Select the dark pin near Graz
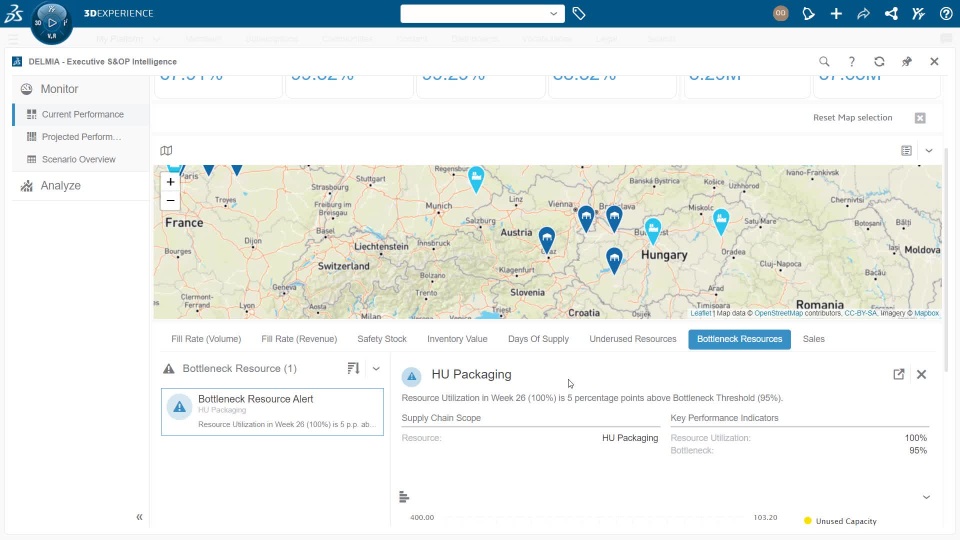Image resolution: width=960 pixels, height=540 pixels. coord(547,240)
